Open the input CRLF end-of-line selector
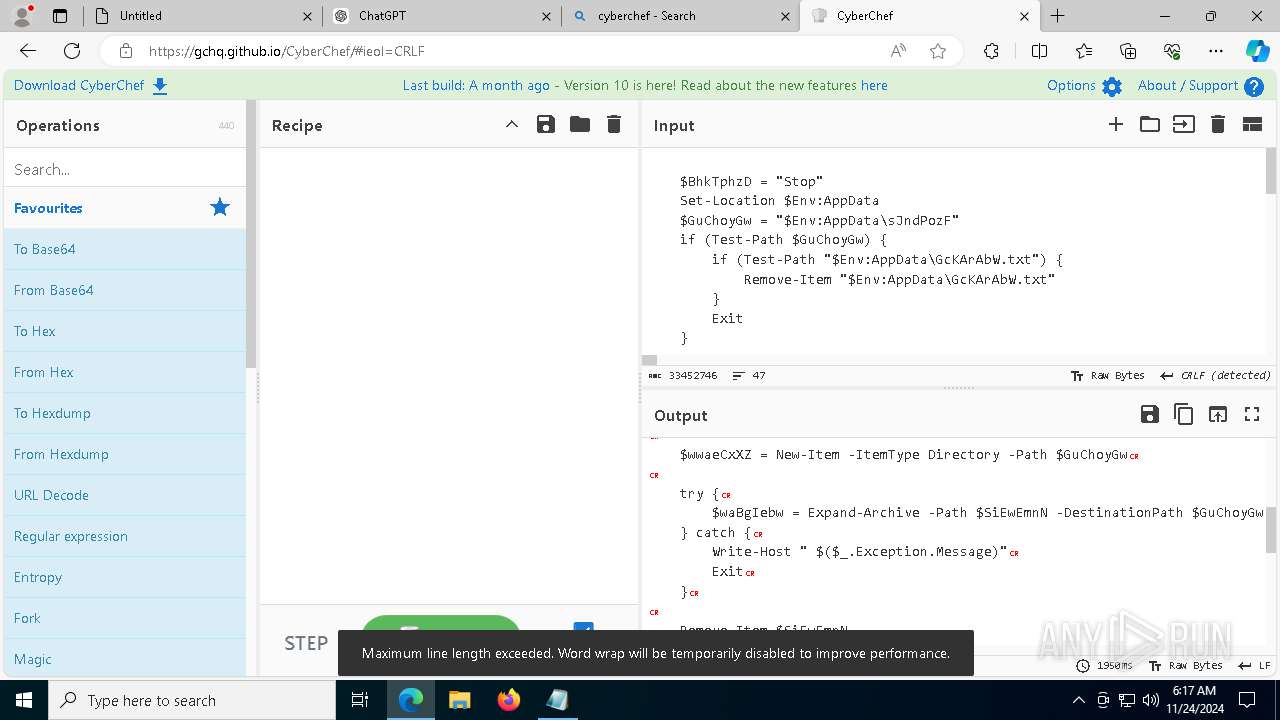The width and height of the screenshot is (1280, 720). pos(1215,376)
